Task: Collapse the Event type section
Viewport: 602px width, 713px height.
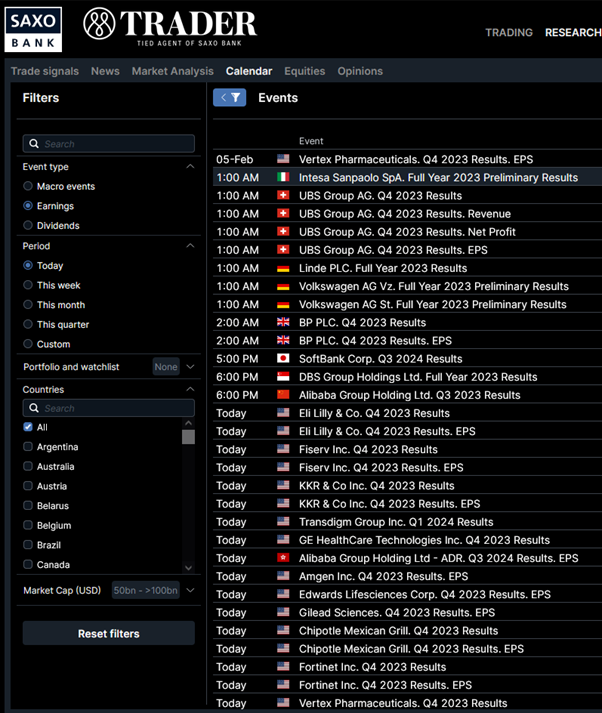Action: (191, 166)
